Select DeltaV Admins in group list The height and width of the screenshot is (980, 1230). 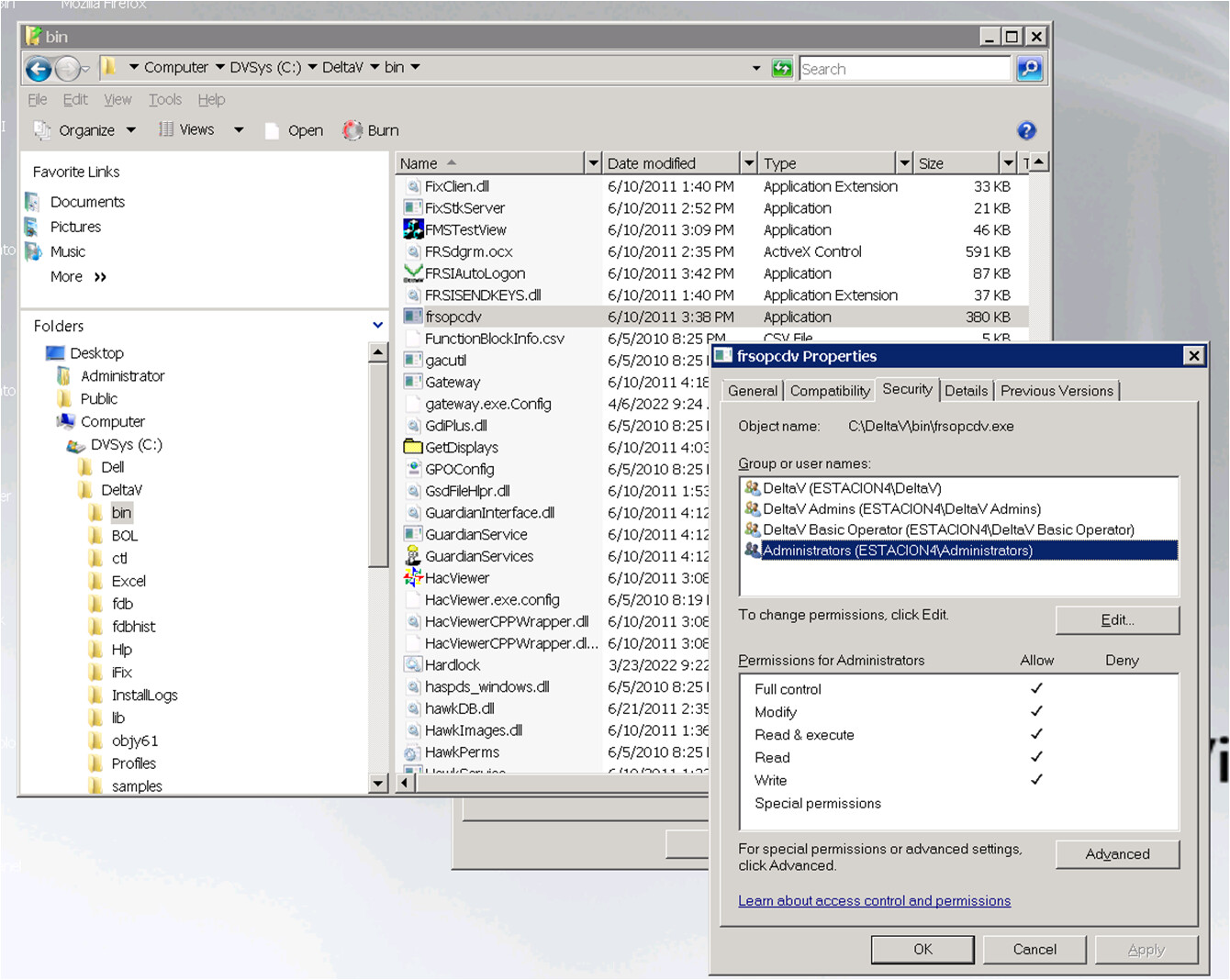(x=901, y=509)
